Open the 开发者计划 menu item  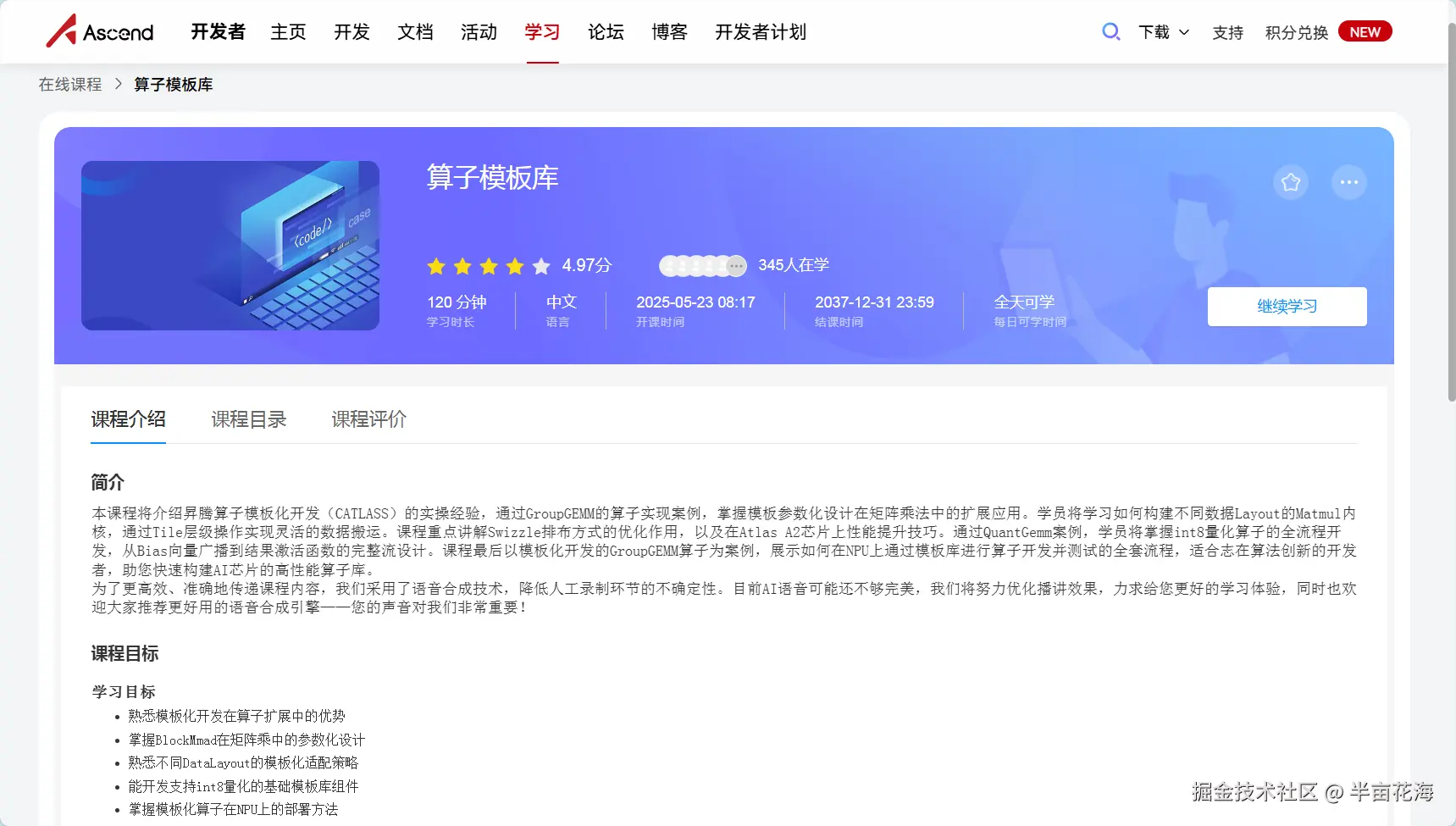click(761, 32)
